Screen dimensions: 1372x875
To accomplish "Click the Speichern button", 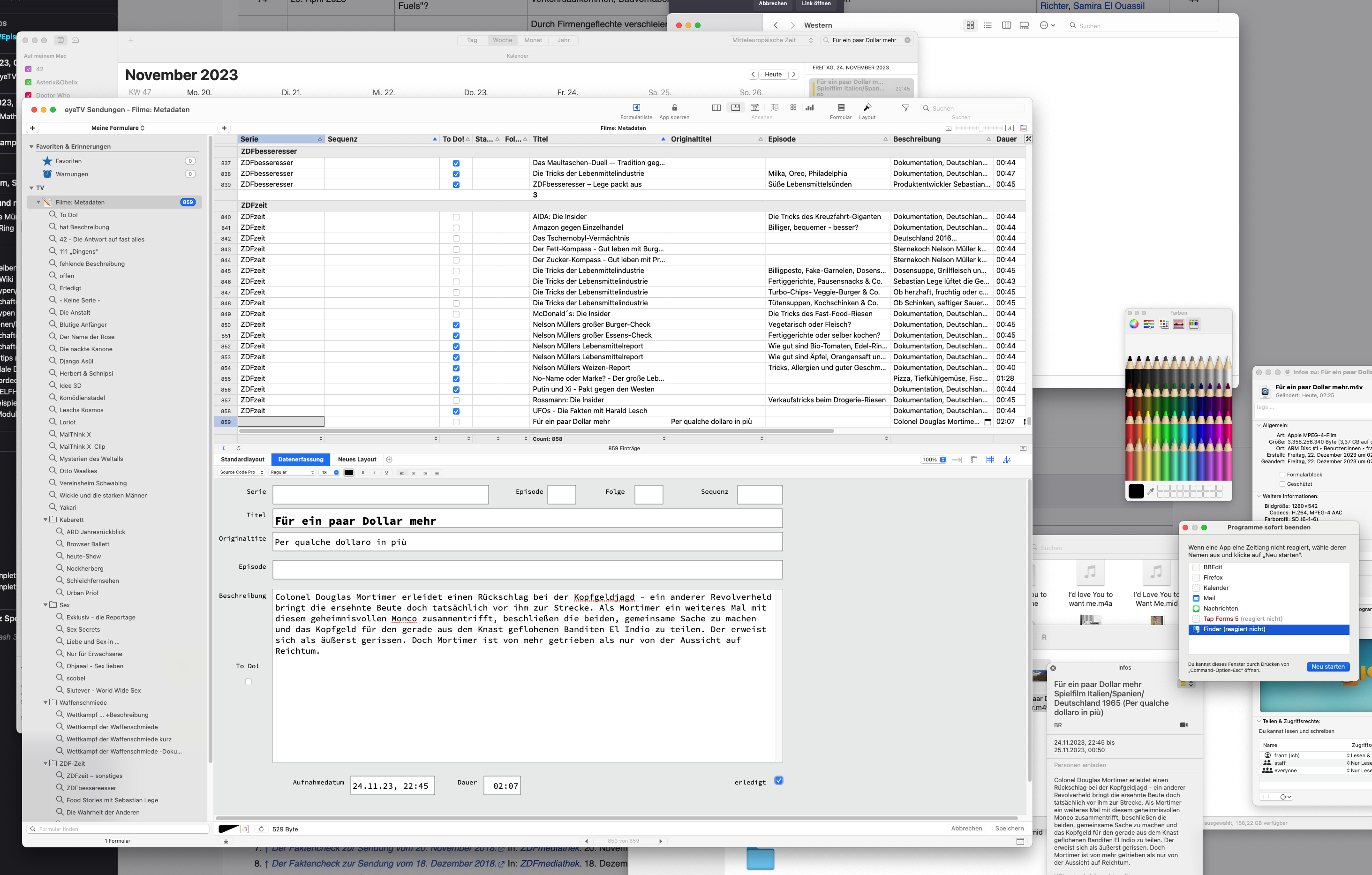I will click(1009, 828).
